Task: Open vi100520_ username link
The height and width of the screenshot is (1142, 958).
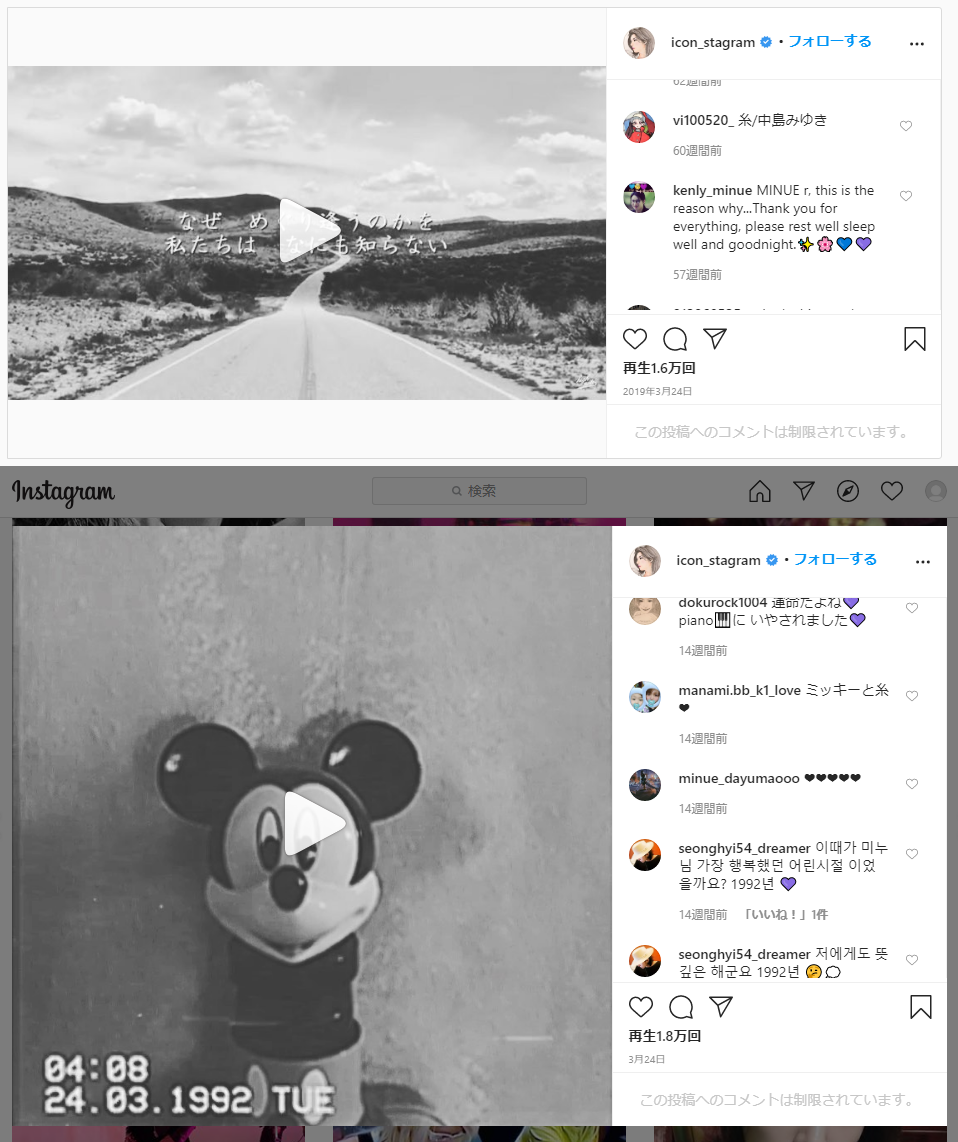Action: click(704, 120)
